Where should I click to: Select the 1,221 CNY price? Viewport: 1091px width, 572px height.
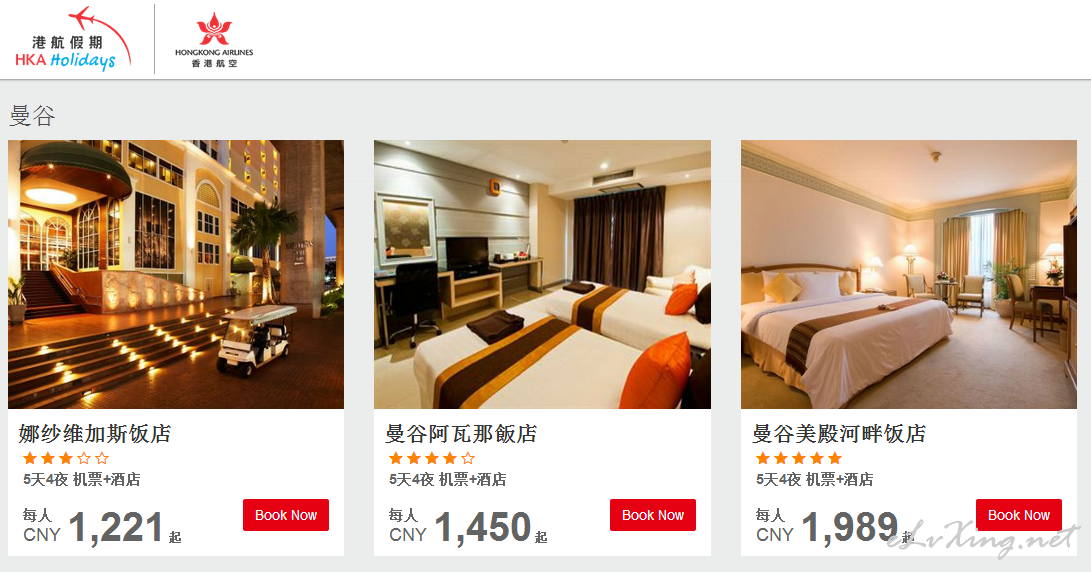pyautogui.click(x=115, y=527)
